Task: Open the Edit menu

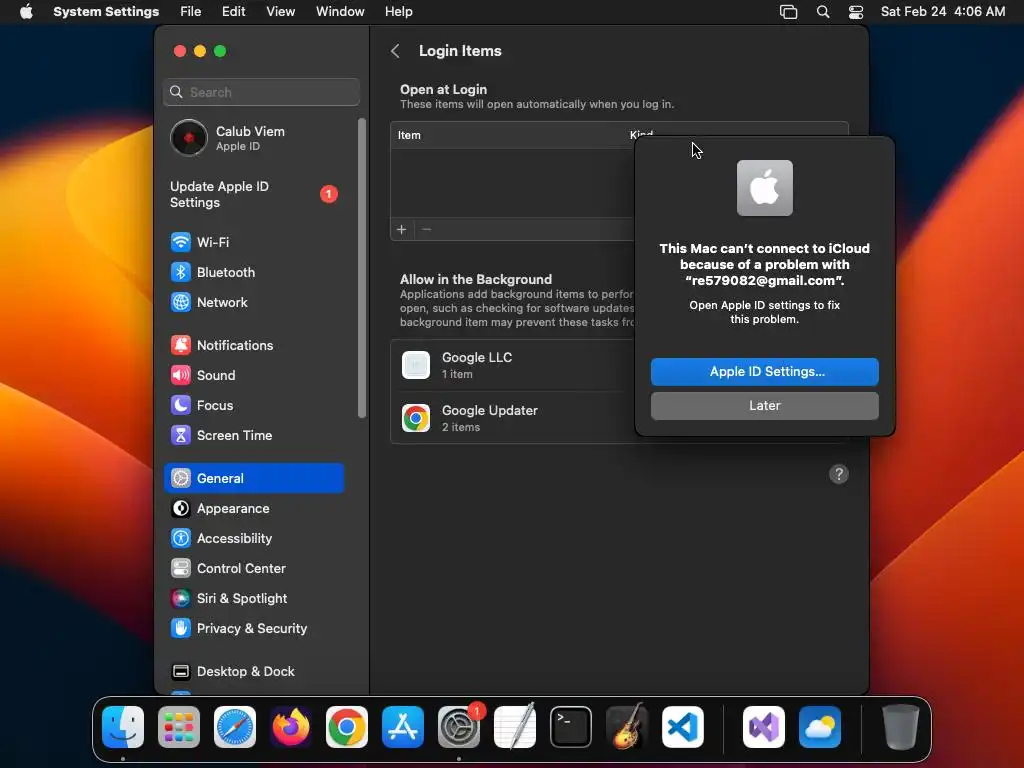Action: (x=233, y=12)
